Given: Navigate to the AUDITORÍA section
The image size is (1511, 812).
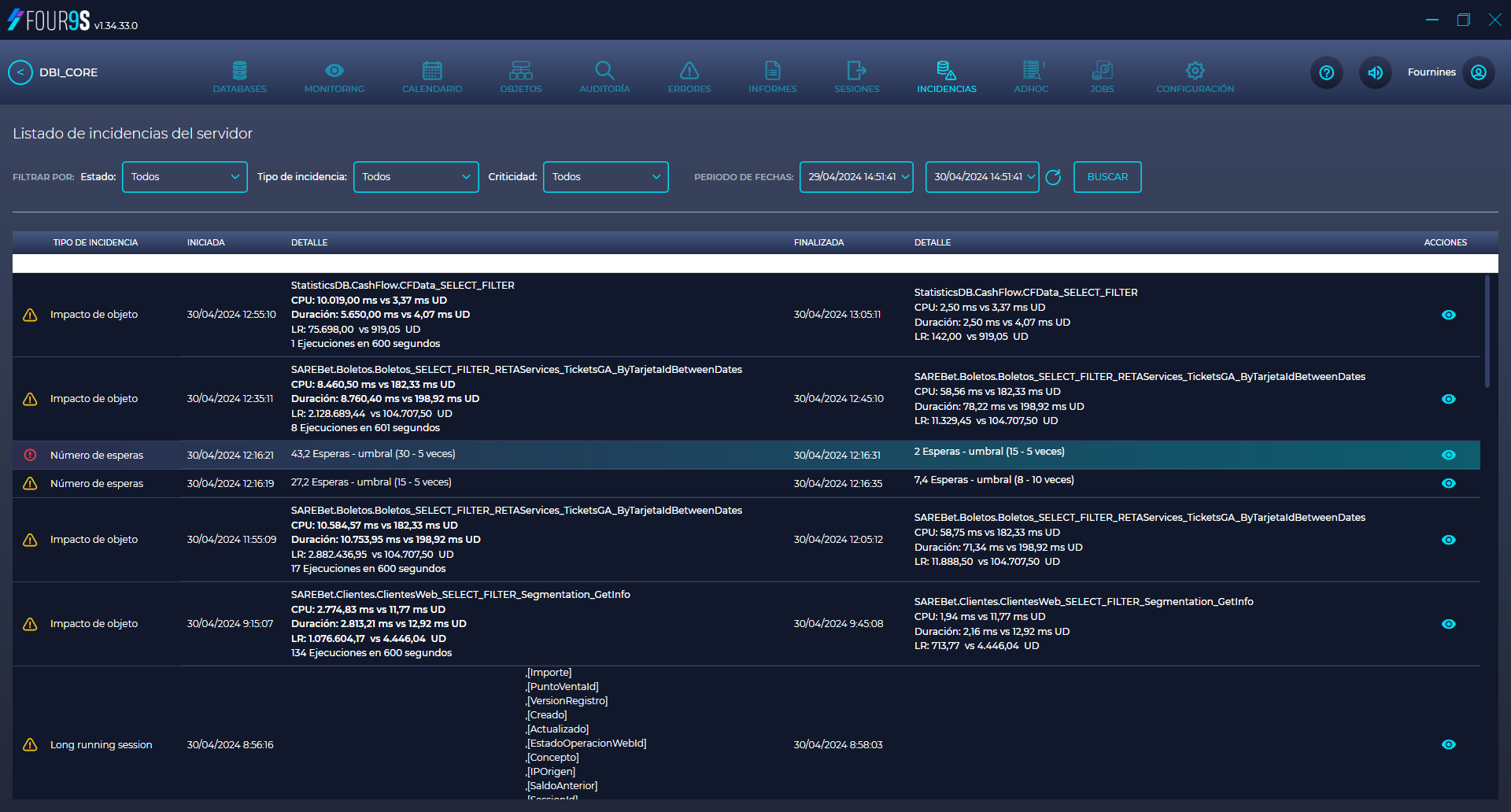Looking at the screenshot, I should coord(604,75).
